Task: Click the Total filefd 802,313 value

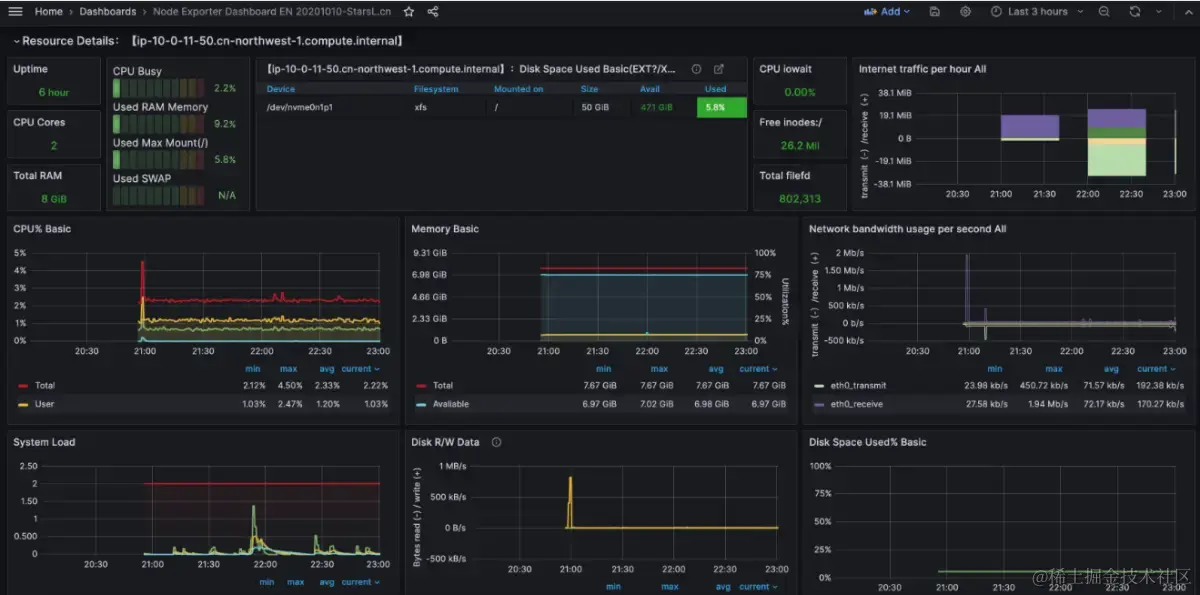Action: click(x=800, y=198)
